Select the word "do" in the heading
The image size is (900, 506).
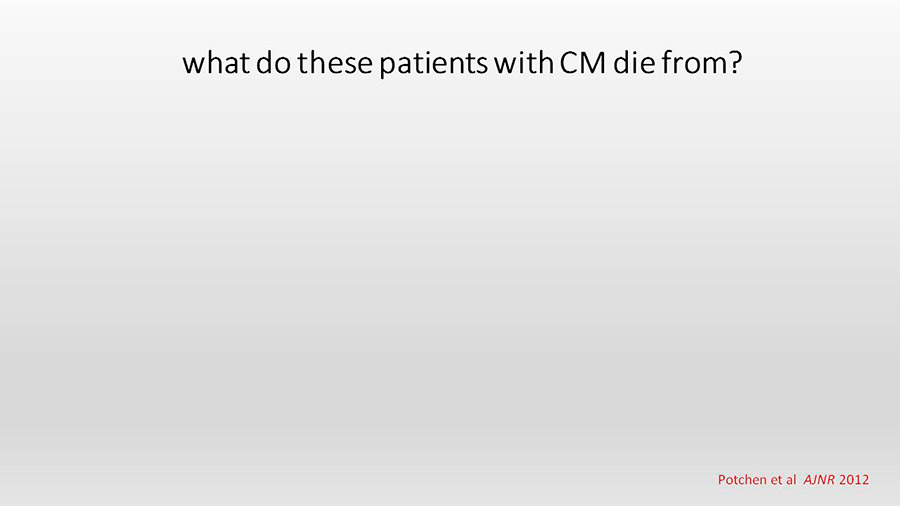(273, 62)
